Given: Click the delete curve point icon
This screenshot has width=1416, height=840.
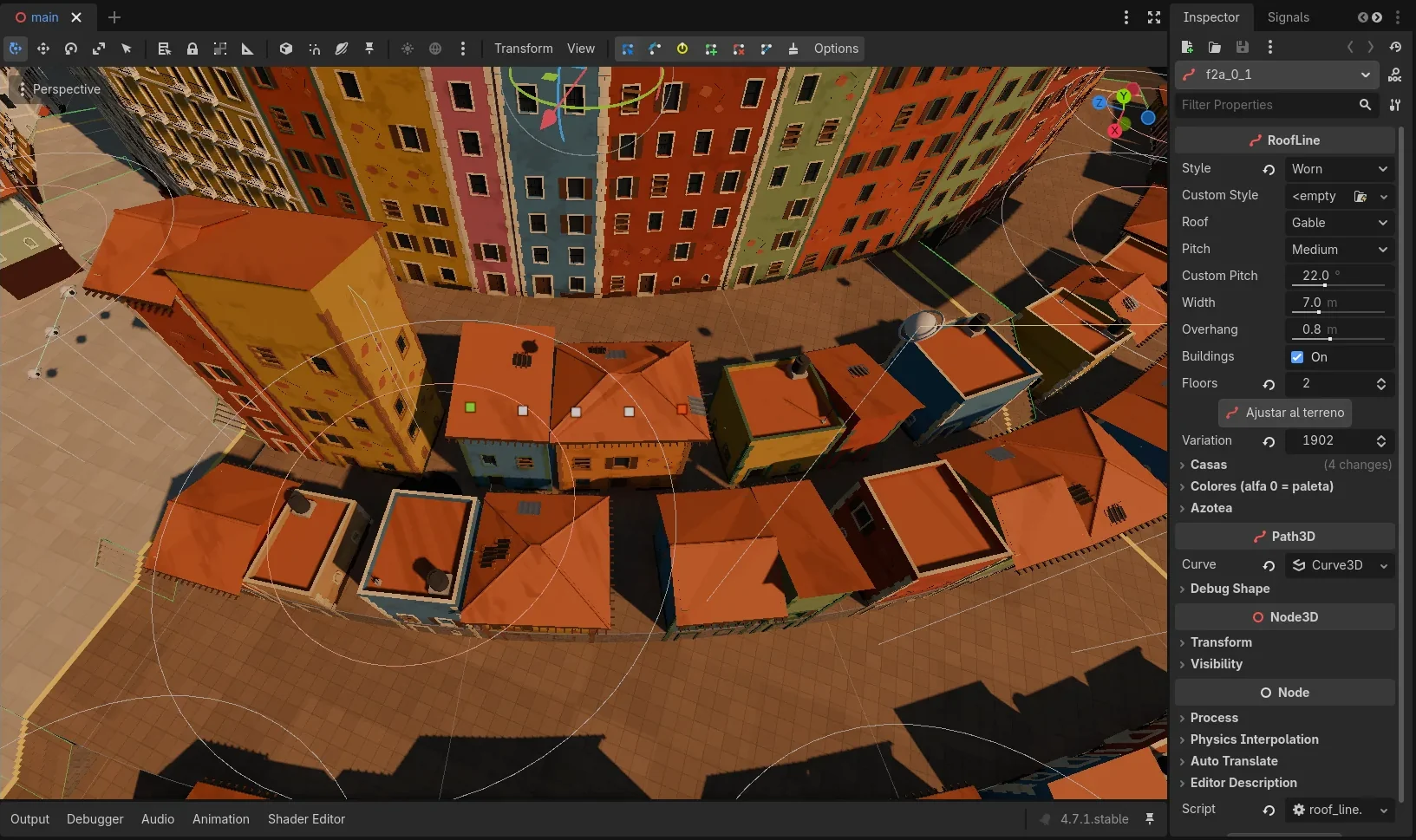Looking at the screenshot, I should 739,49.
